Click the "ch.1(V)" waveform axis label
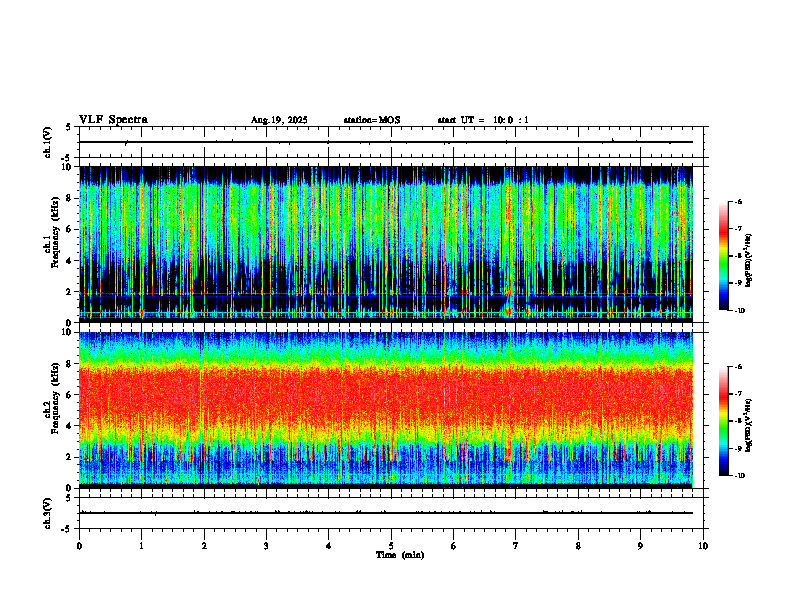 tap(48, 142)
